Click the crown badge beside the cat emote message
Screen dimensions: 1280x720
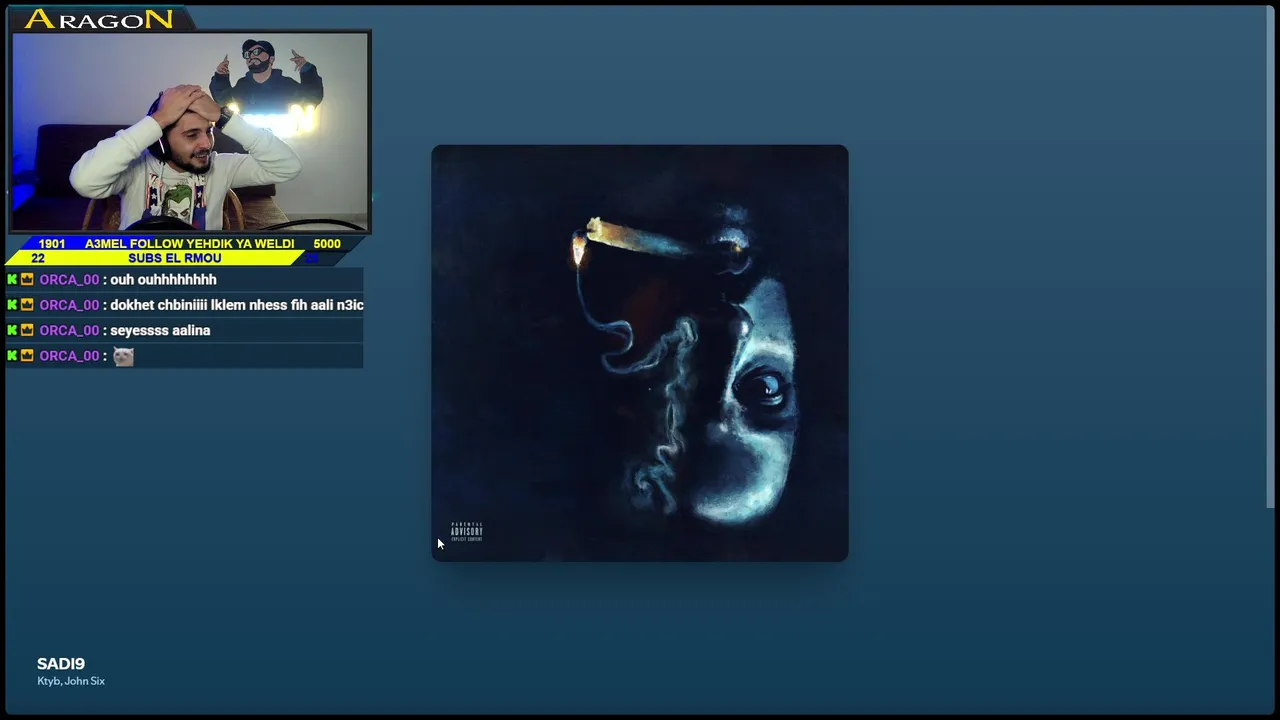tap(27, 356)
